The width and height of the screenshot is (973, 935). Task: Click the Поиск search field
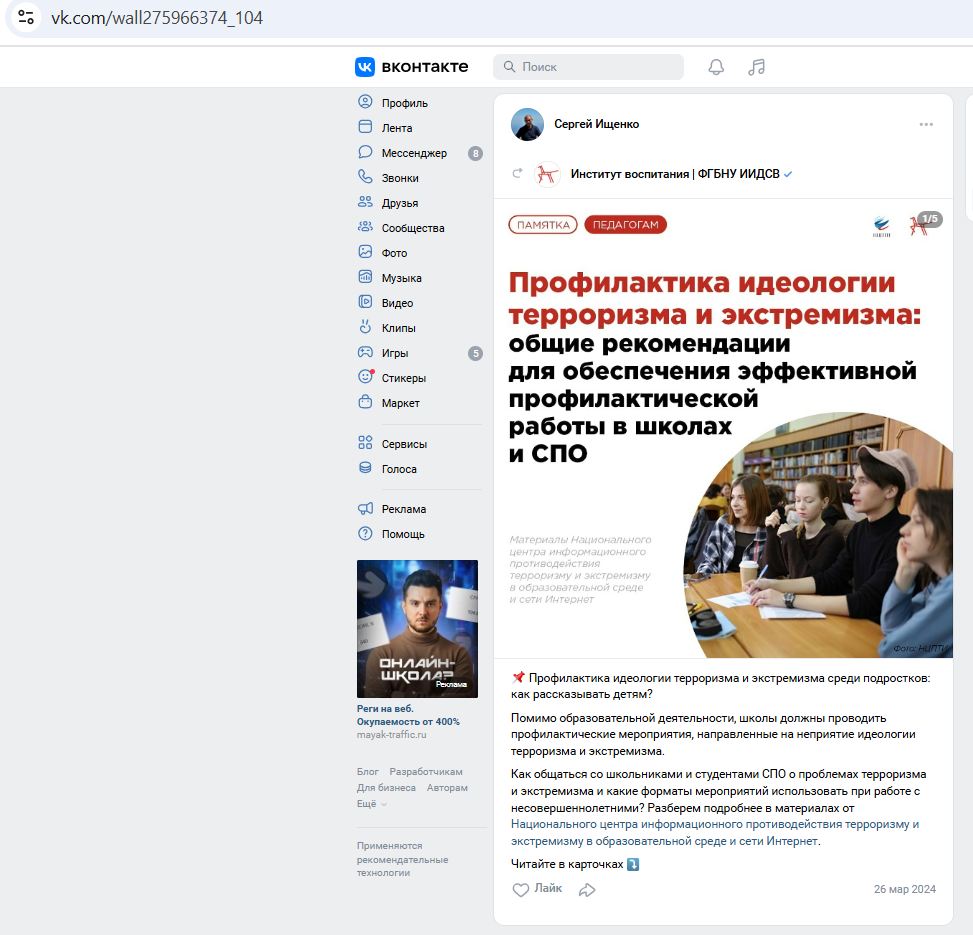click(588, 66)
